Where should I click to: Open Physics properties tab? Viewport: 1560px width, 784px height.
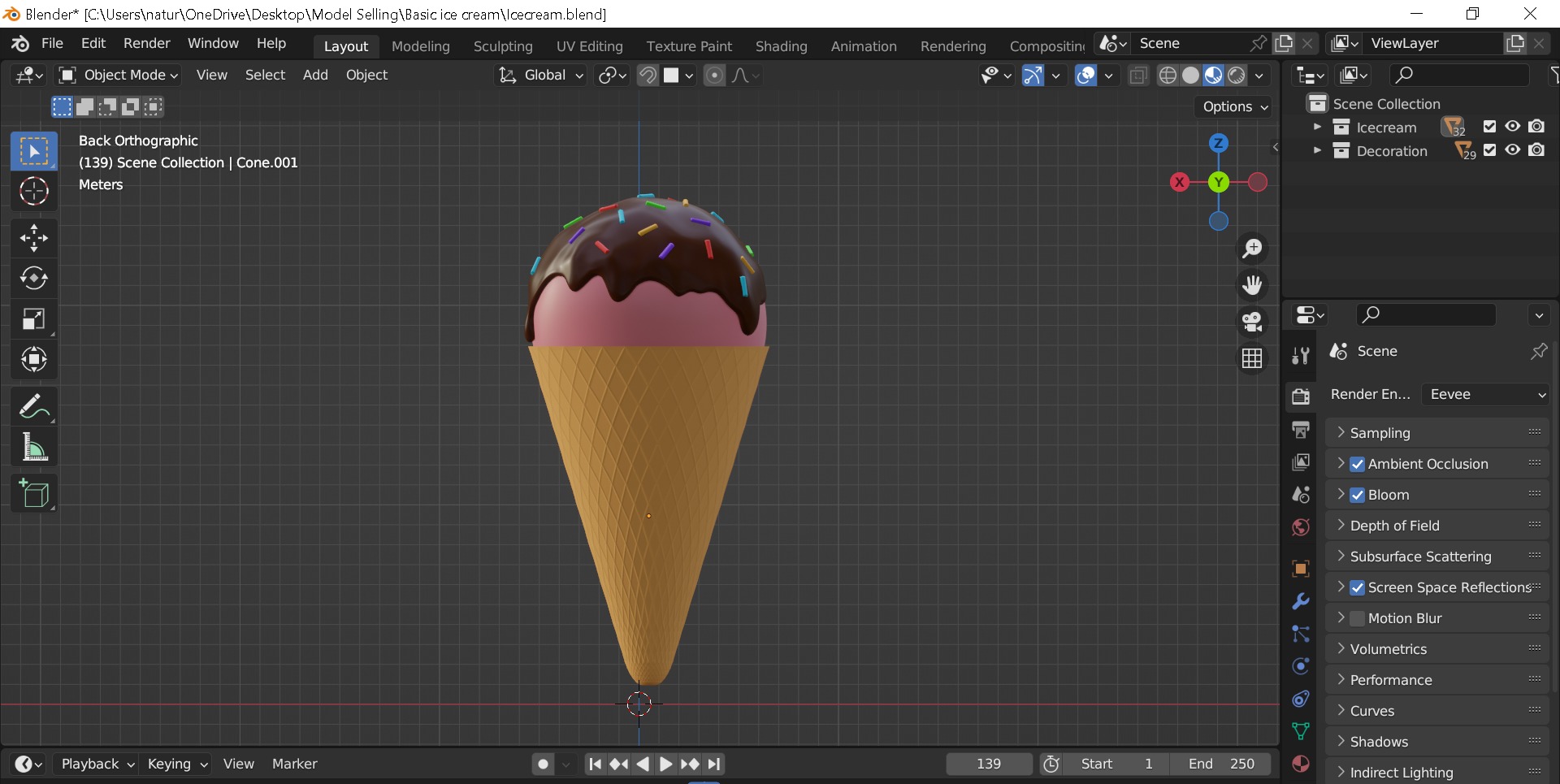click(1301, 666)
